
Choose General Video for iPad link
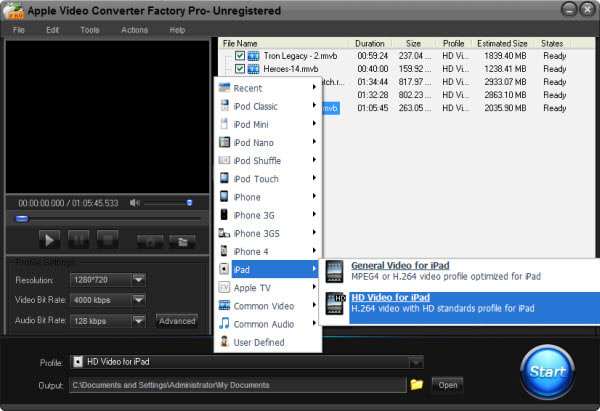[400, 265]
